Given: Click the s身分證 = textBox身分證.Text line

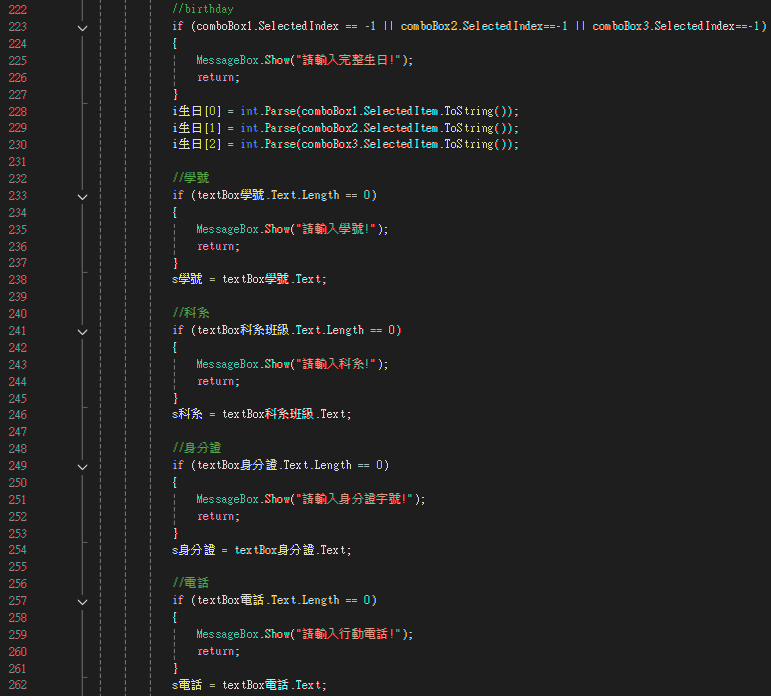Looking at the screenshot, I should [x=262, y=550].
